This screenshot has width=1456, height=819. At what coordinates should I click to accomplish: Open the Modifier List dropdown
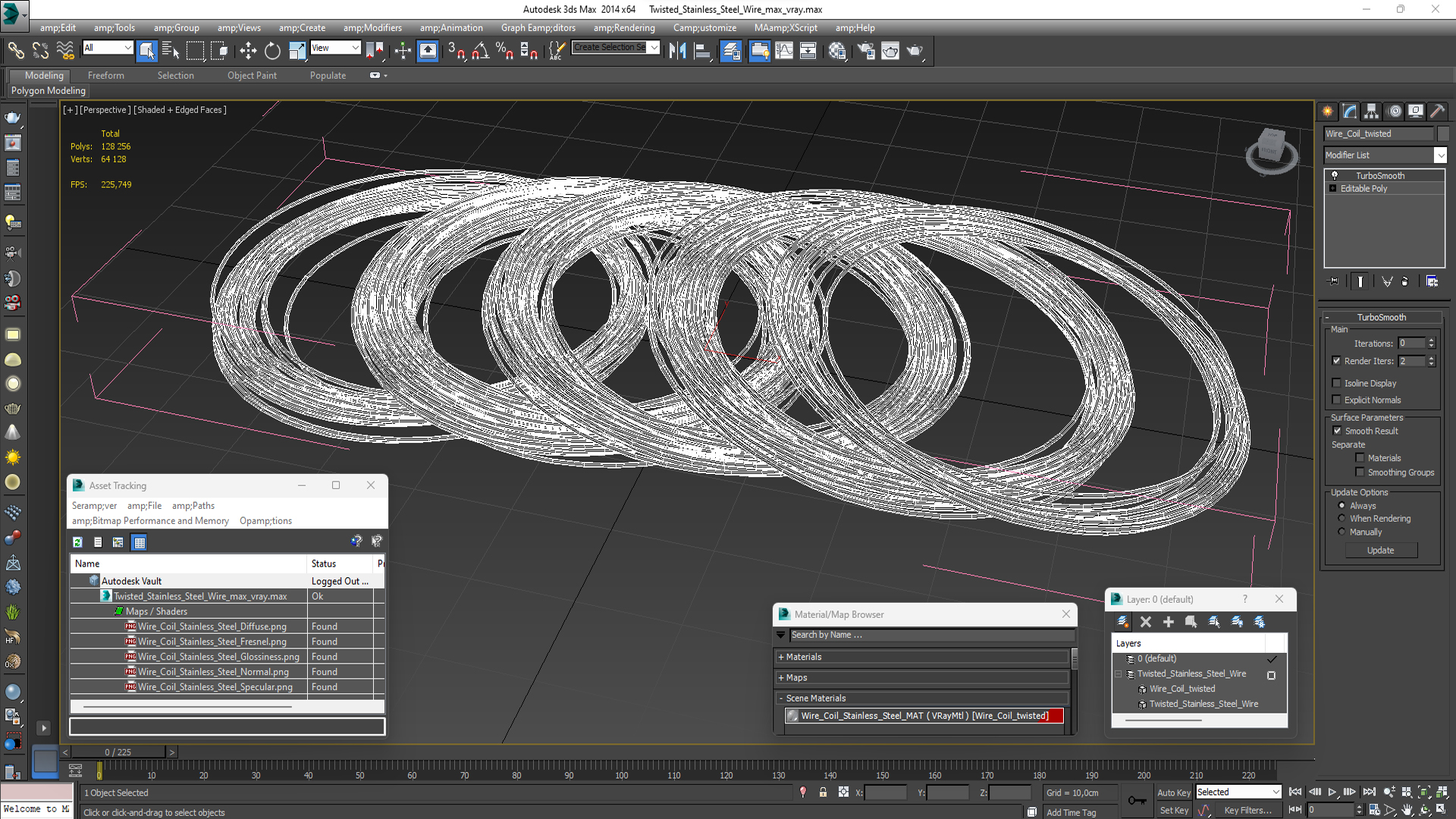(x=1440, y=155)
